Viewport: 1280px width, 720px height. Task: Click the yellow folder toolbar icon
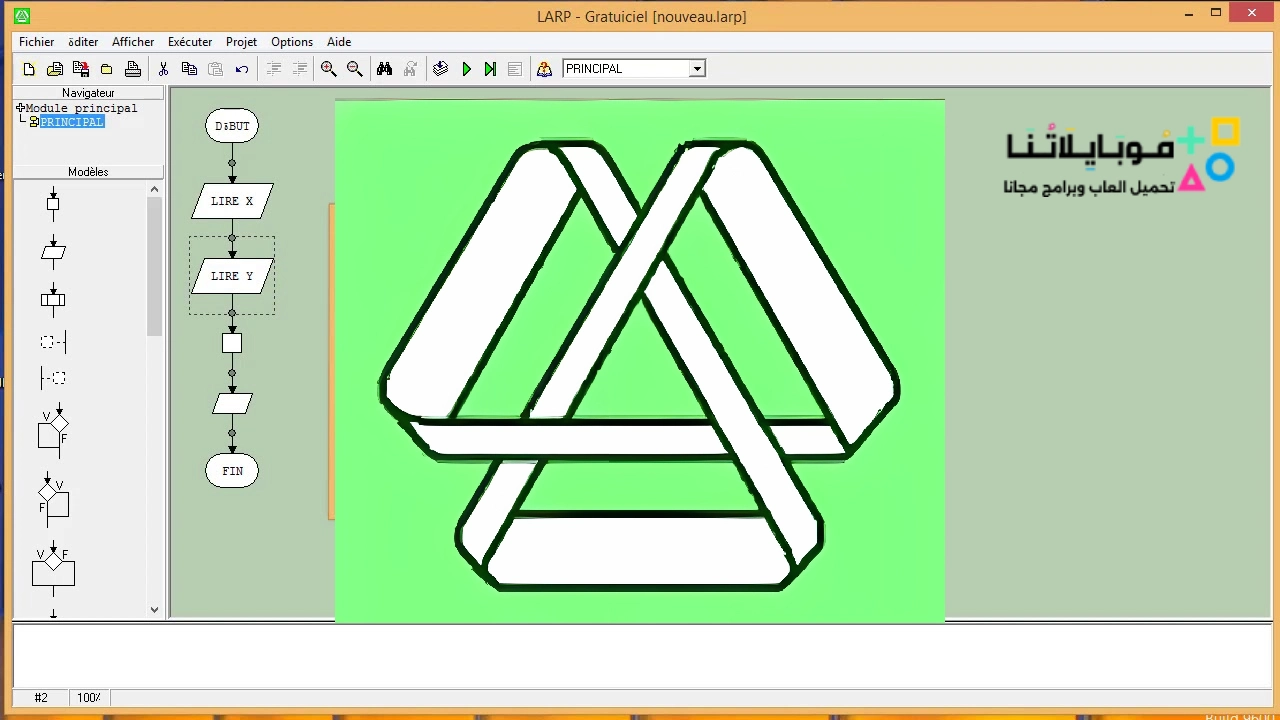coord(107,69)
